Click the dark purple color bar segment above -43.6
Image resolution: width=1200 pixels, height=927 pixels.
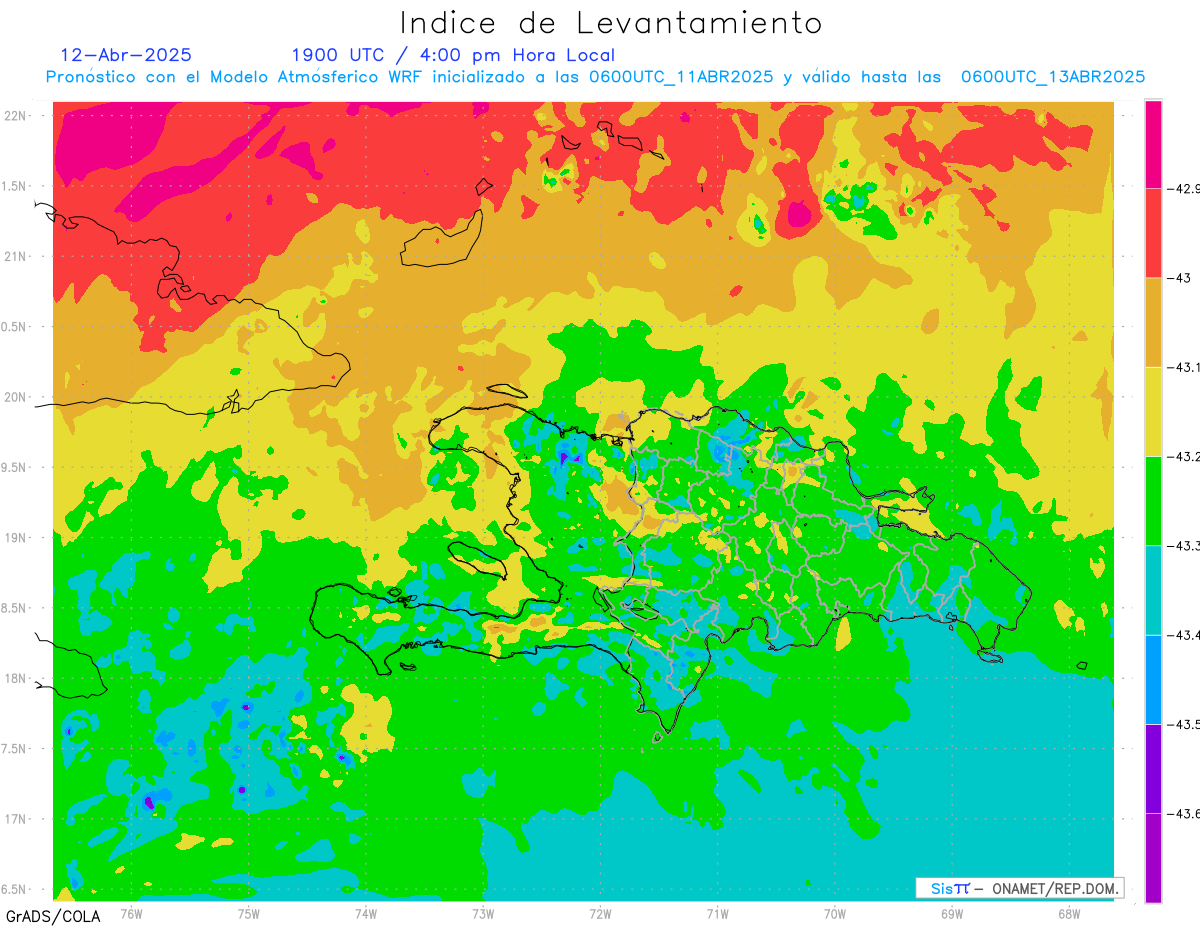[x=1153, y=768]
